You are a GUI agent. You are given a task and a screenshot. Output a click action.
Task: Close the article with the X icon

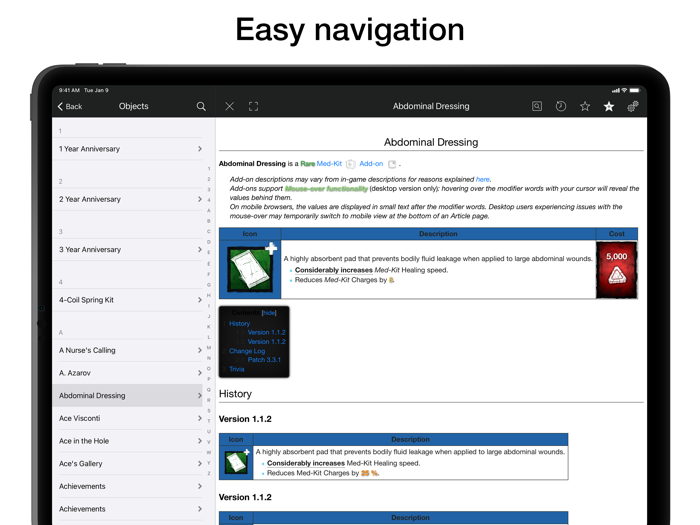tap(229, 106)
